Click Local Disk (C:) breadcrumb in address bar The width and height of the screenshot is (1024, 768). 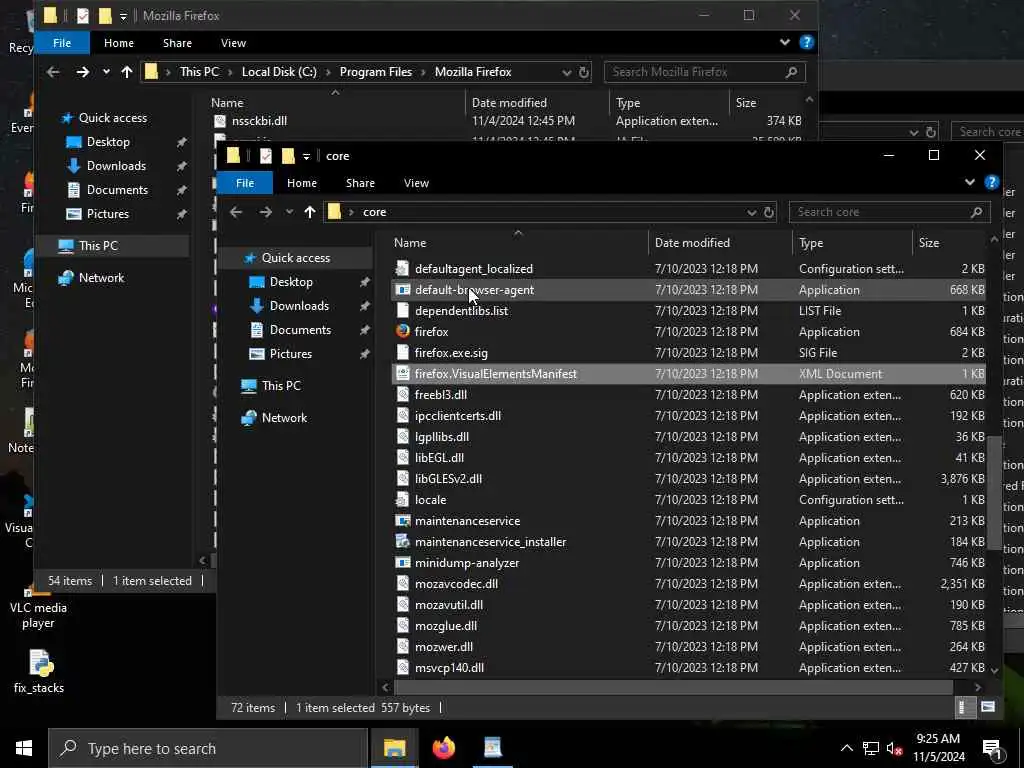(279, 72)
